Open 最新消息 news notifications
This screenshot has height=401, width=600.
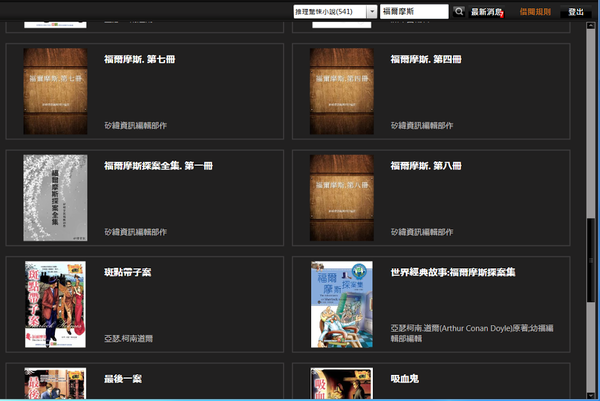coord(487,12)
